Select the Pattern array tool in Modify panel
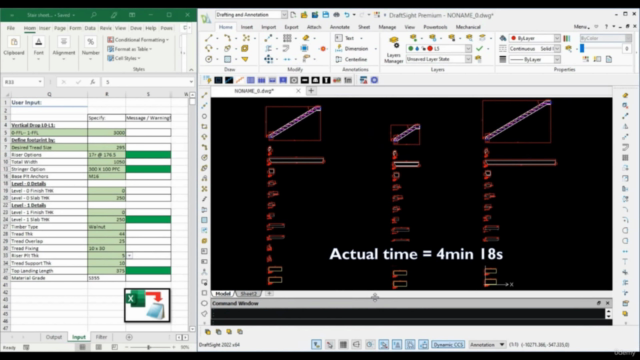Screen dimensions: 640x360 (287, 38)
